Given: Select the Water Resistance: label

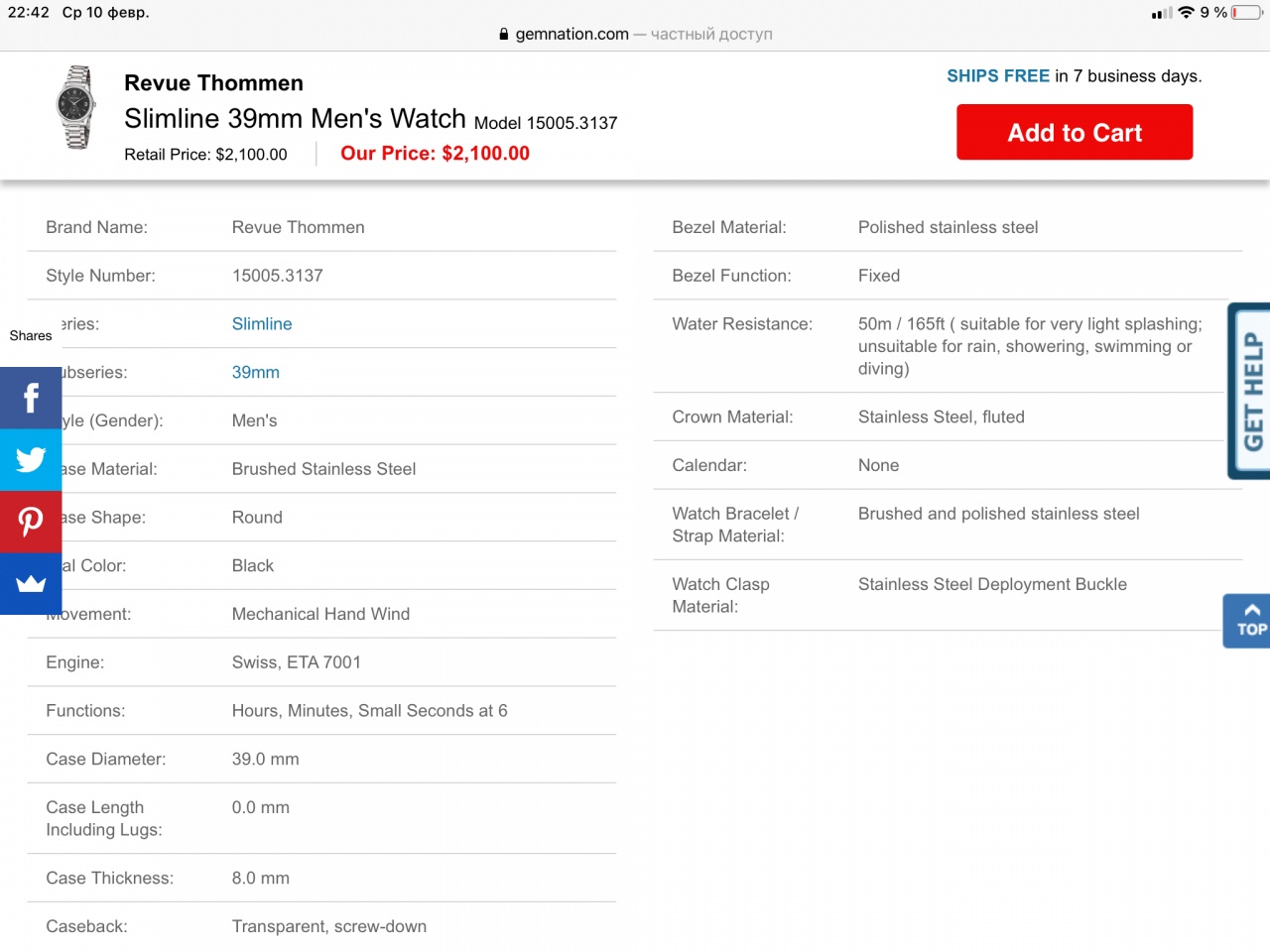Looking at the screenshot, I should (x=742, y=324).
